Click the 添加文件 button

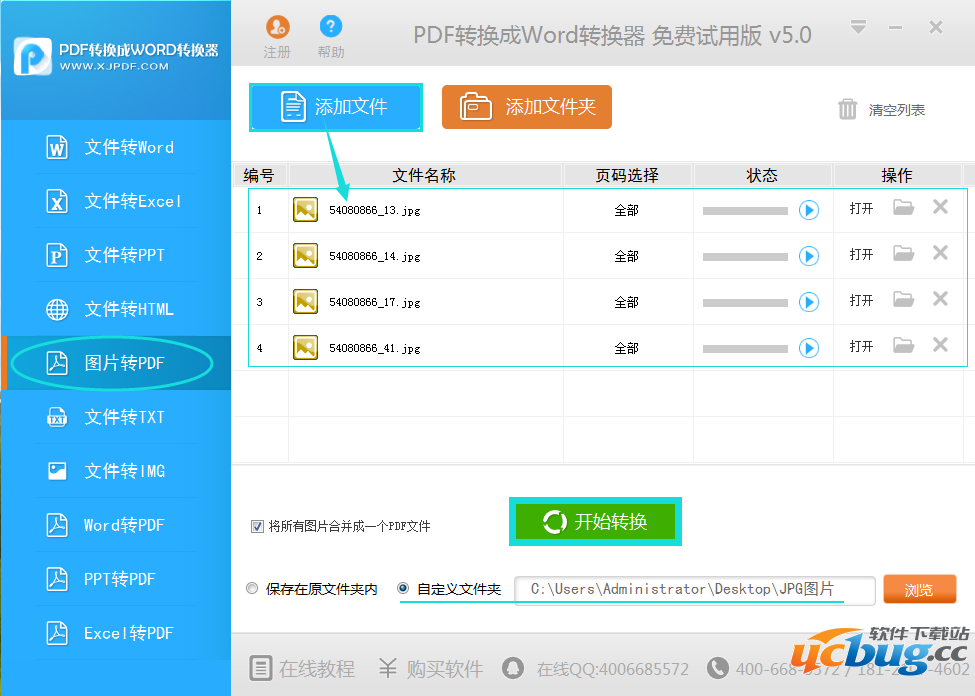[335, 106]
